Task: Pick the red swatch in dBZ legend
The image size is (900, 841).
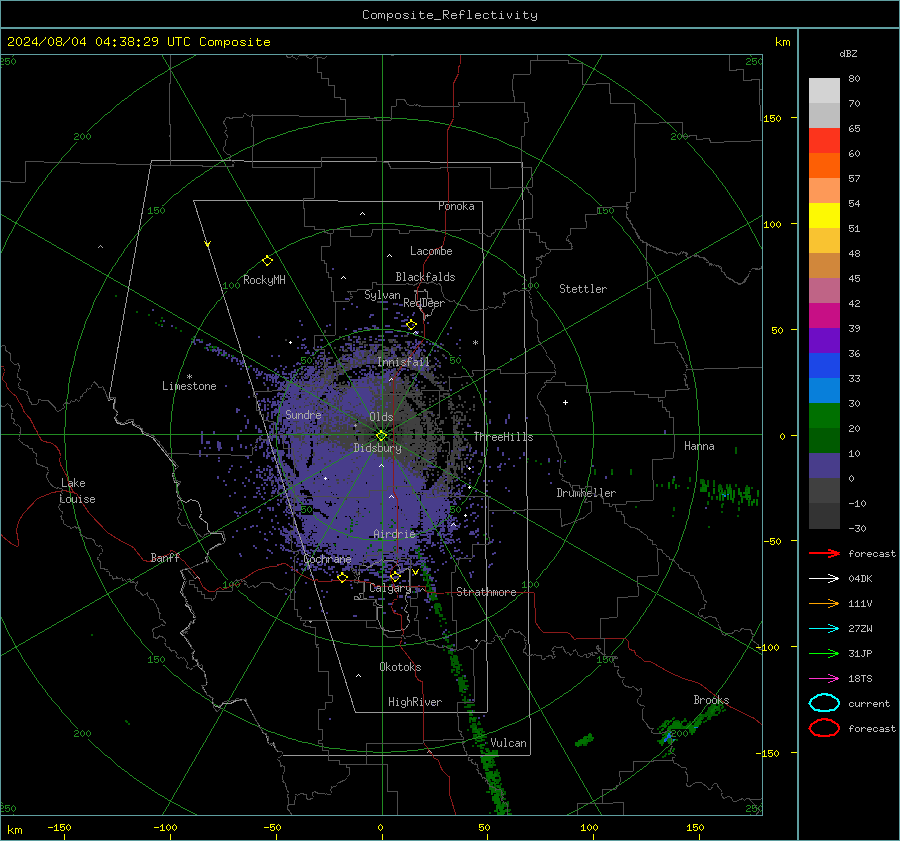Action: coord(824,141)
